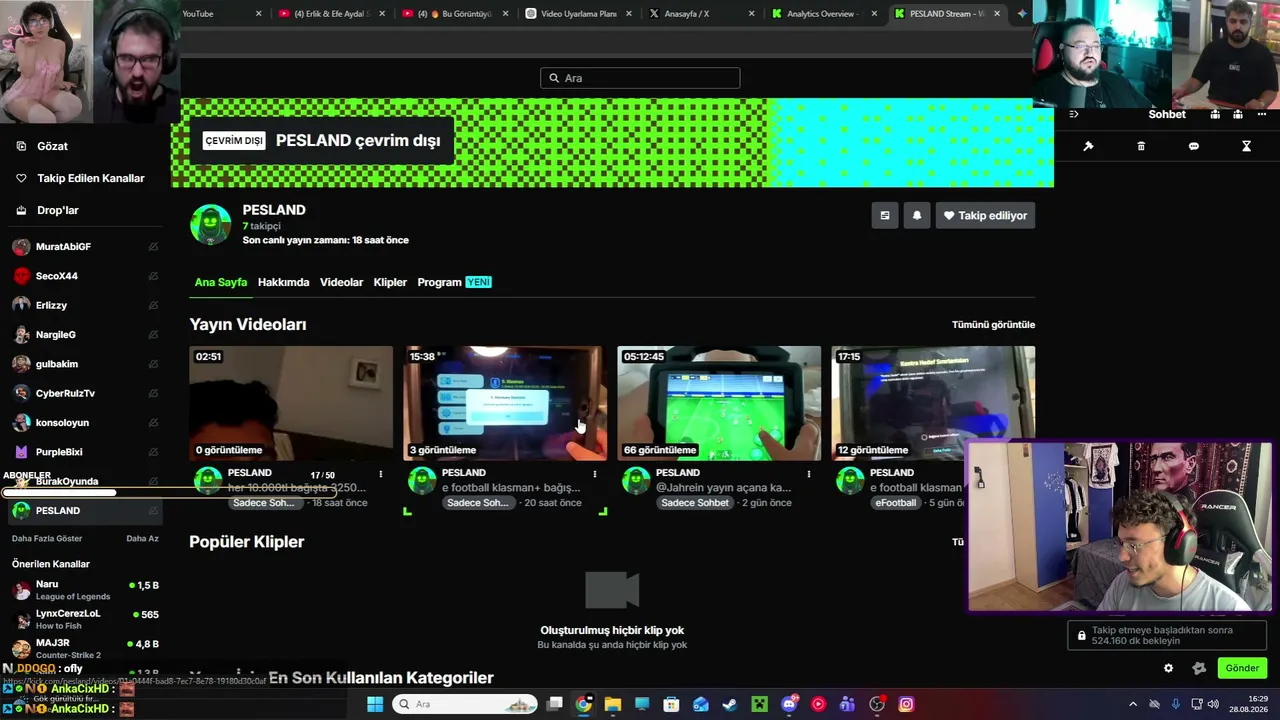Open Steam from the taskbar

coord(730,704)
